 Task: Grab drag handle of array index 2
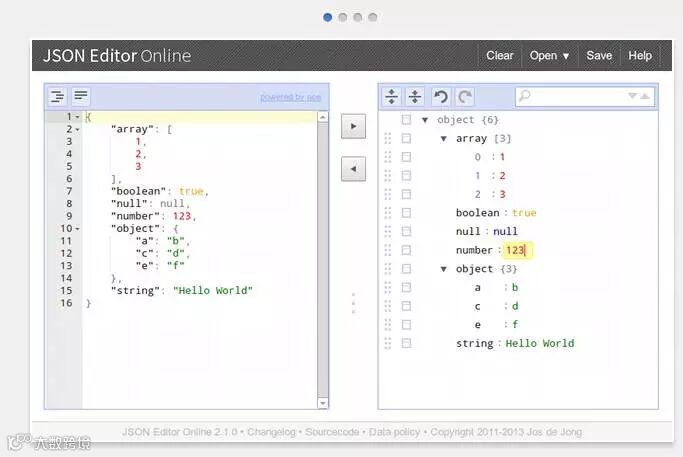[388, 194]
